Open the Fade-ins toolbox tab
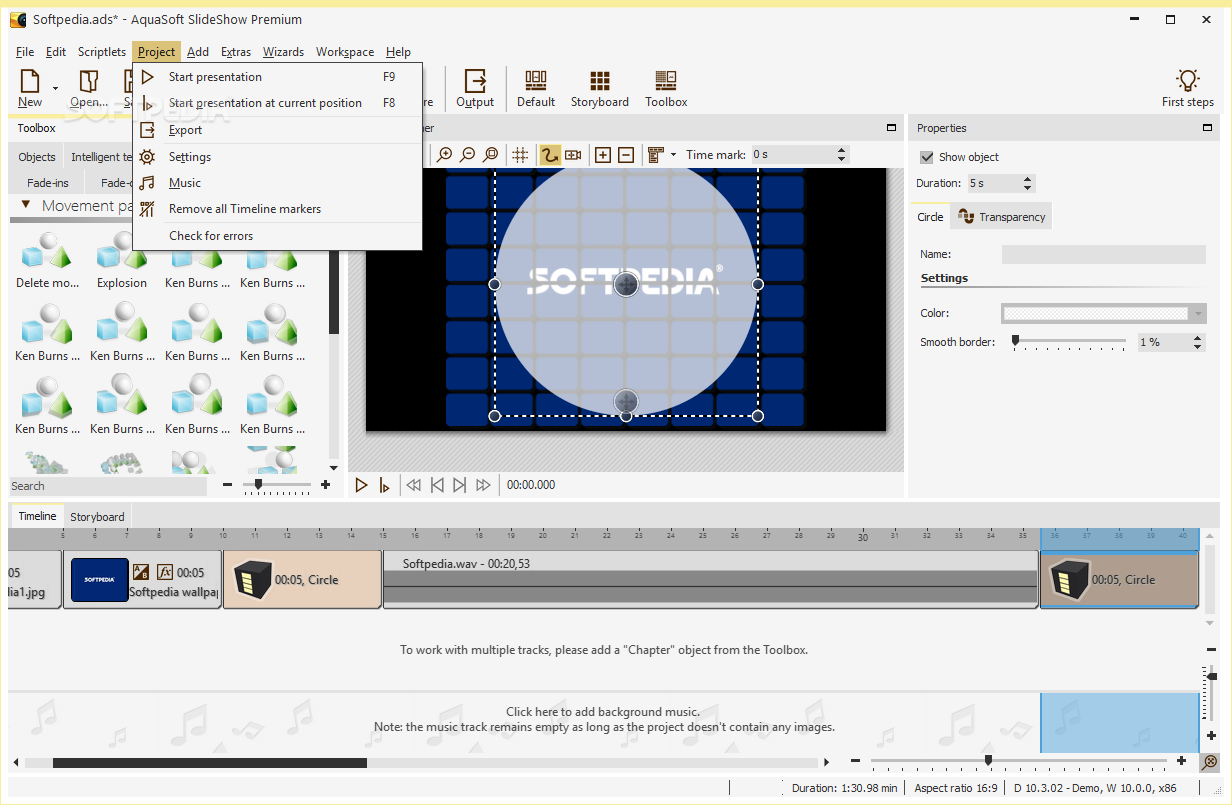 pos(48,183)
